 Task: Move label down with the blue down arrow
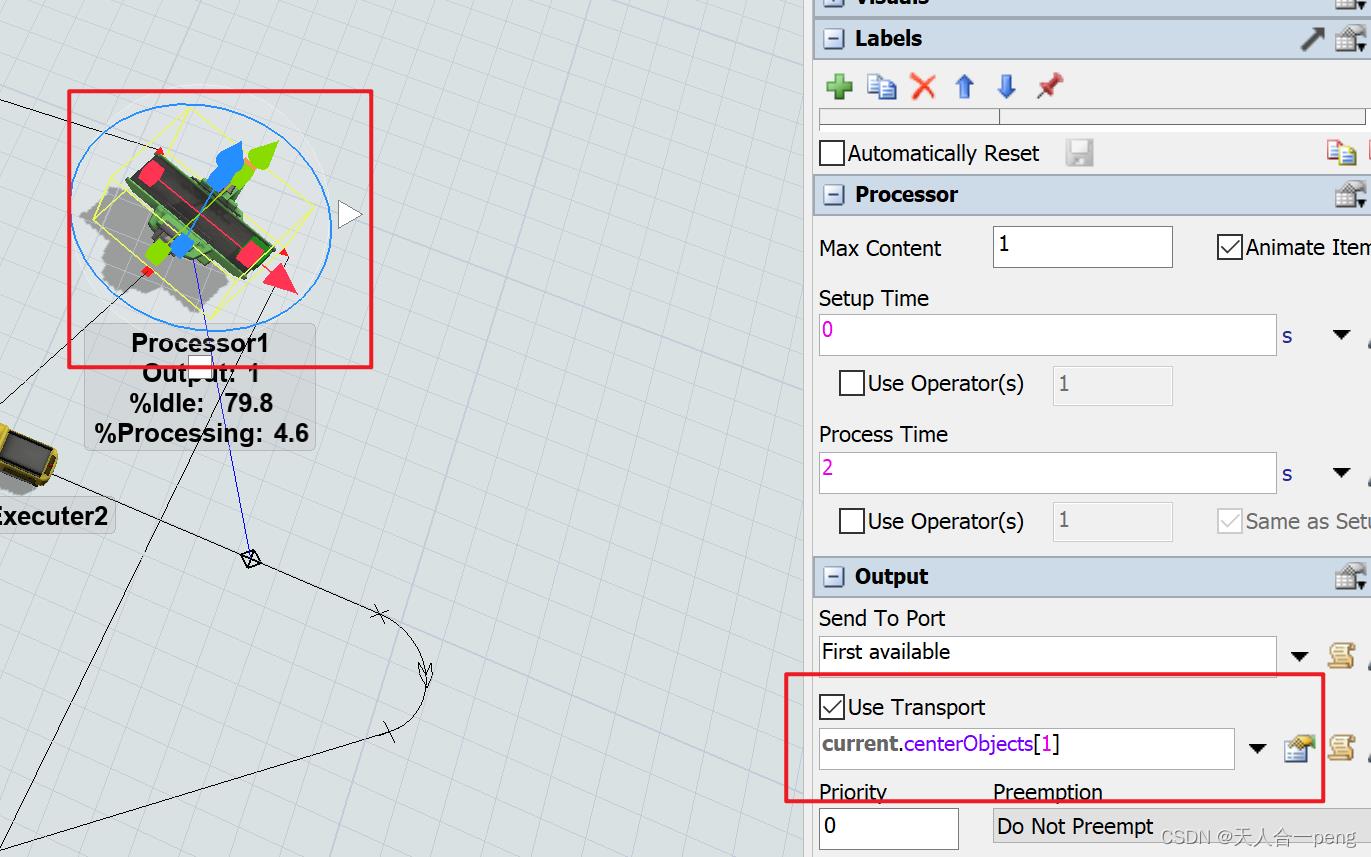(x=1006, y=86)
